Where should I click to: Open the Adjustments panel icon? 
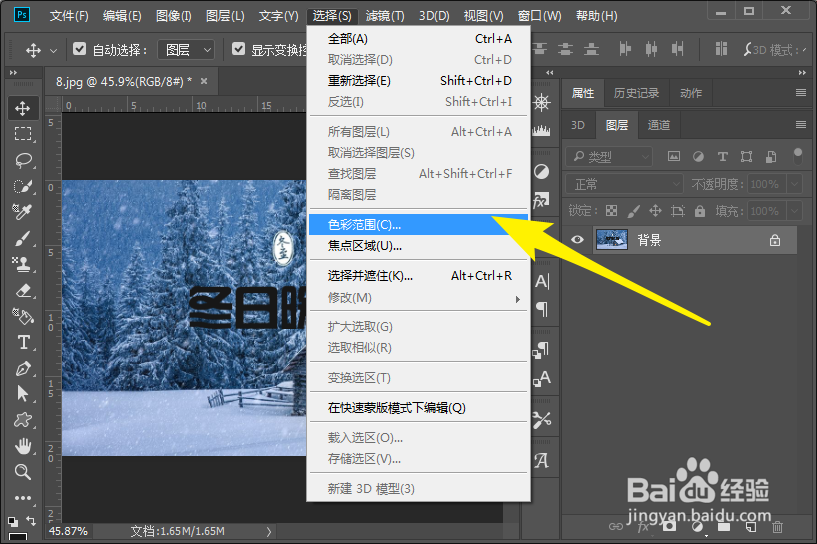tap(541, 171)
